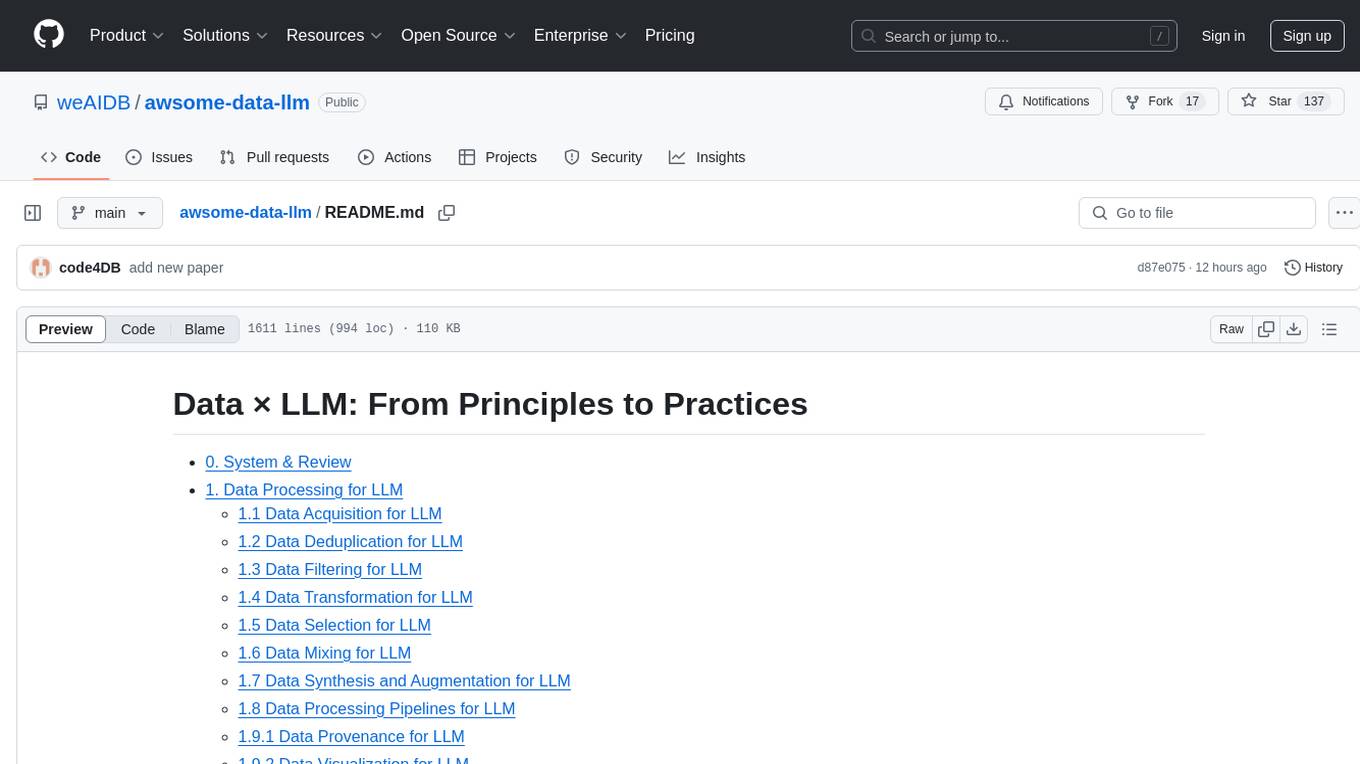The image size is (1360, 764).
Task: Click the Sign up button
Action: pyautogui.click(x=1307, y=36)
